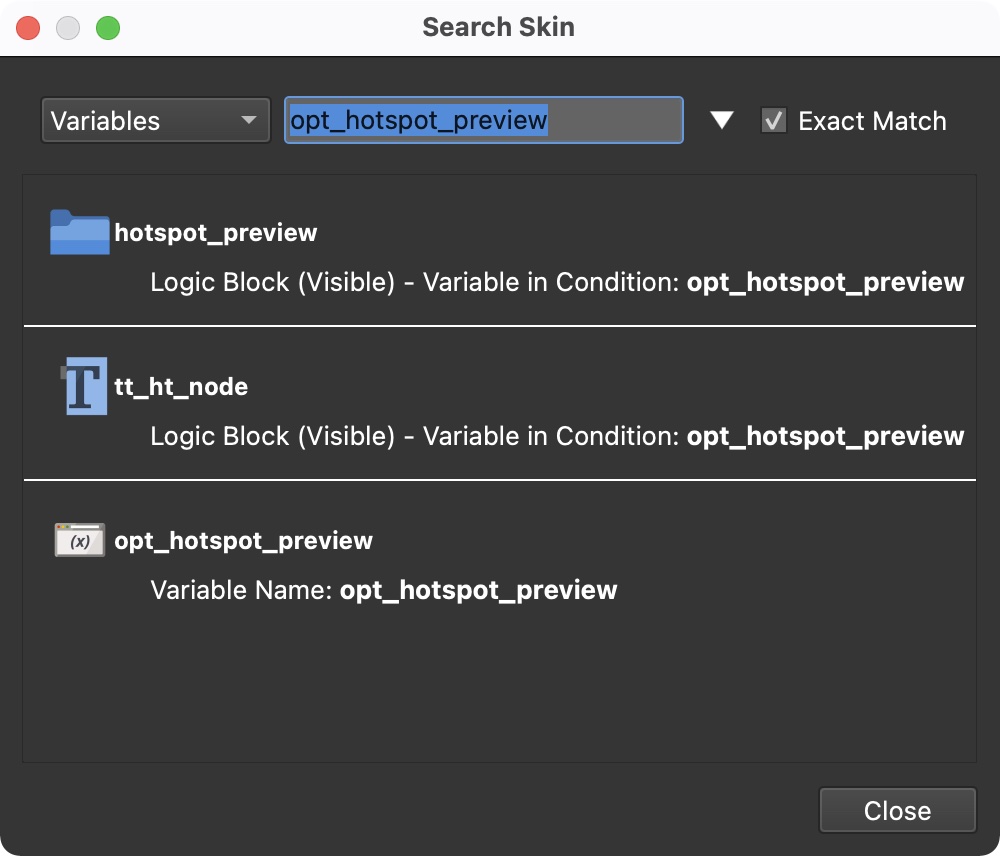
Task: Select the tt_ht_node result title
Action: pos(181,387)
